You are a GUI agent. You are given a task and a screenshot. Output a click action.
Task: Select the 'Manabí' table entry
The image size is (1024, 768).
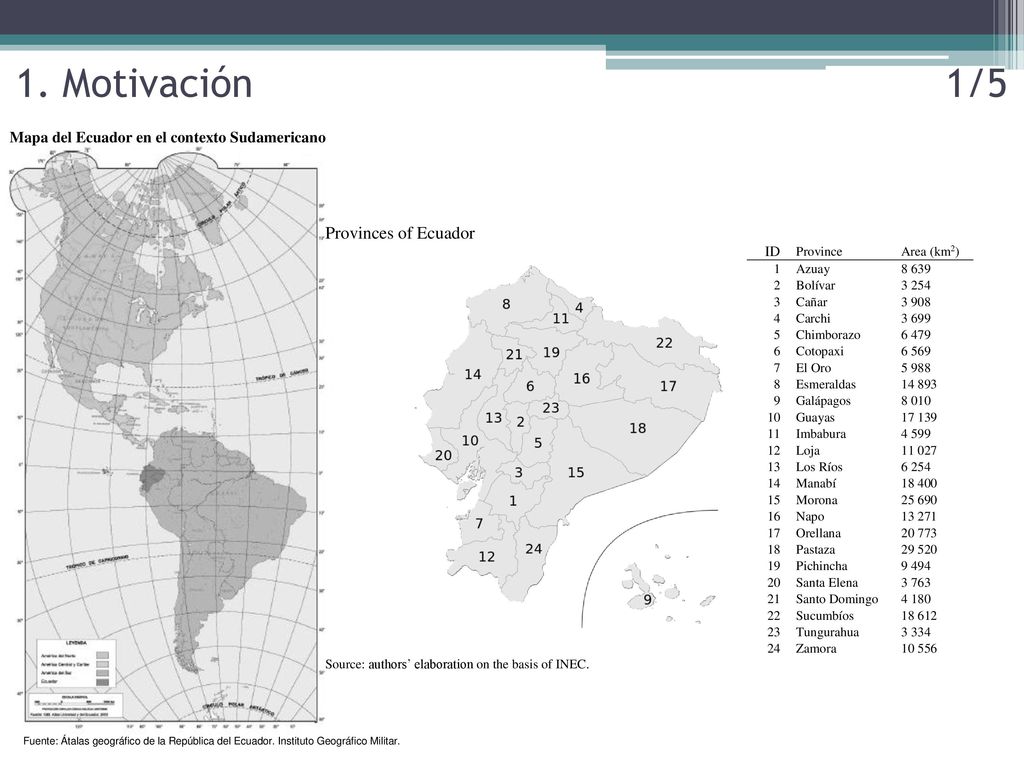click(x=816, y=483)
